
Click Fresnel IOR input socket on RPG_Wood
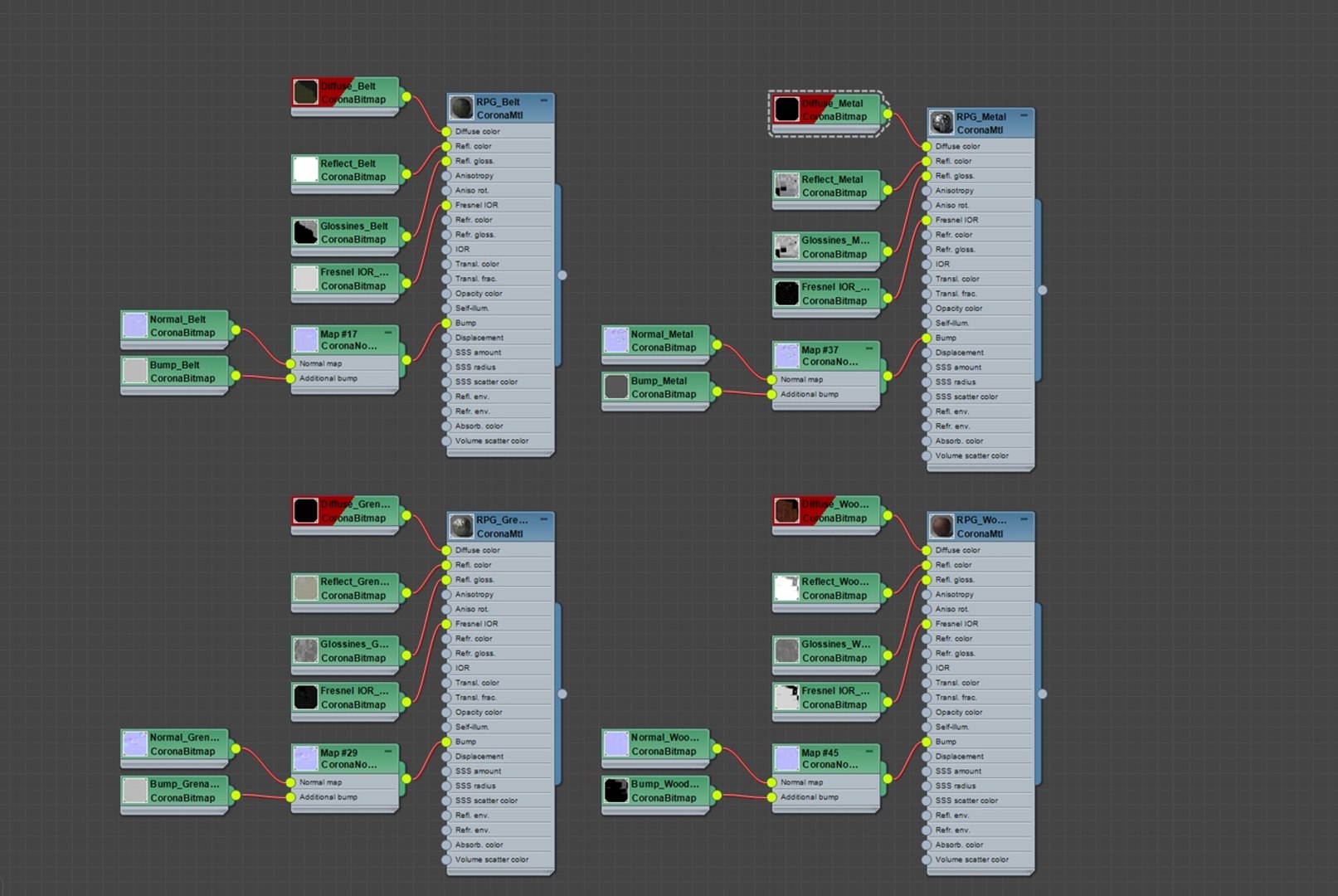(927, 624)
